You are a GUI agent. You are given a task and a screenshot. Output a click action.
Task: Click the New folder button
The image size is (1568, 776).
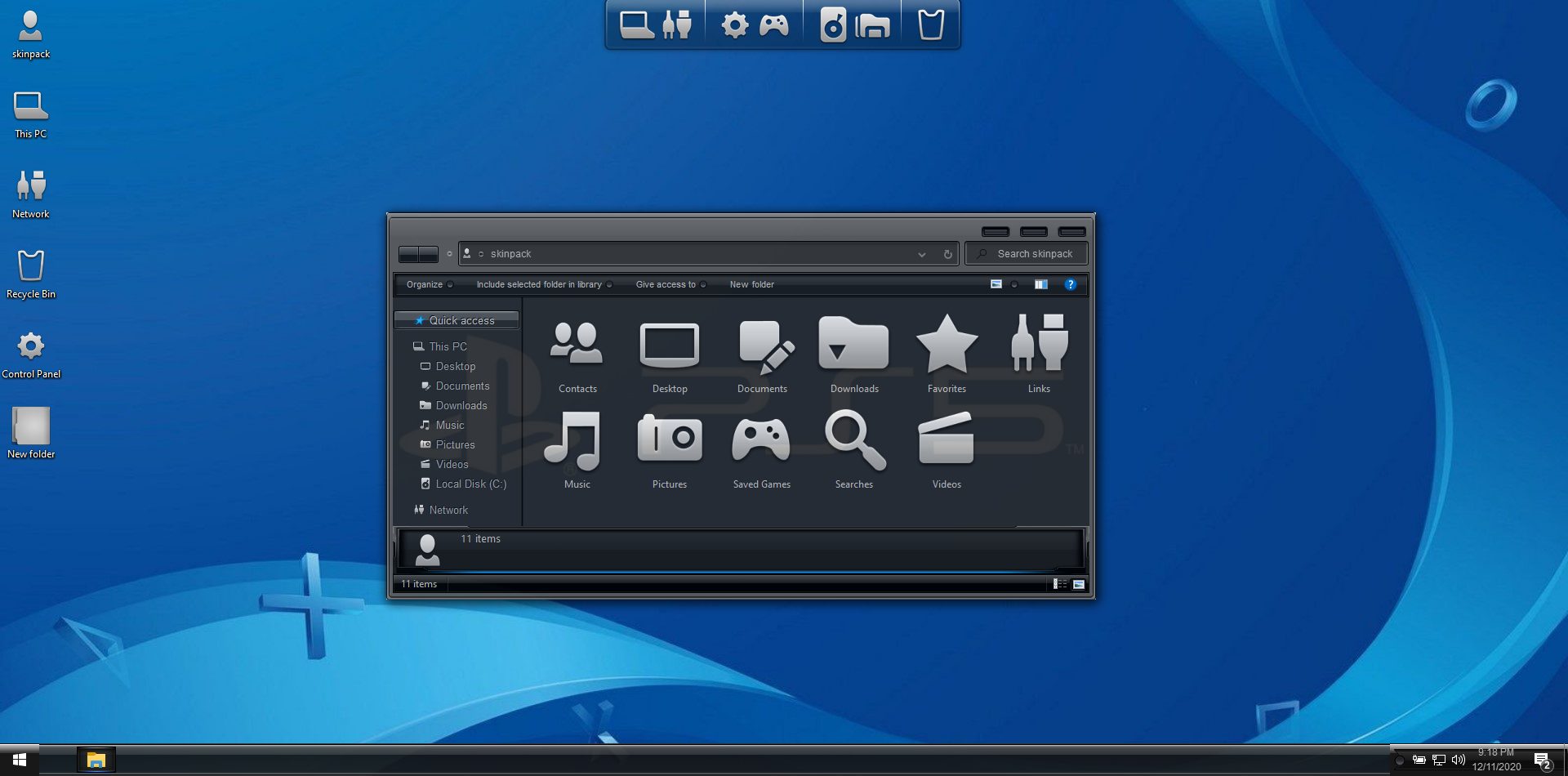[x=751, y=284]
